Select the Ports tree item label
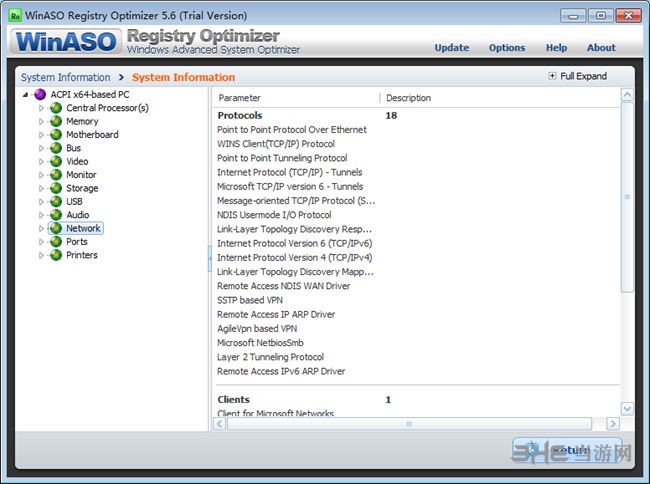 77,242
